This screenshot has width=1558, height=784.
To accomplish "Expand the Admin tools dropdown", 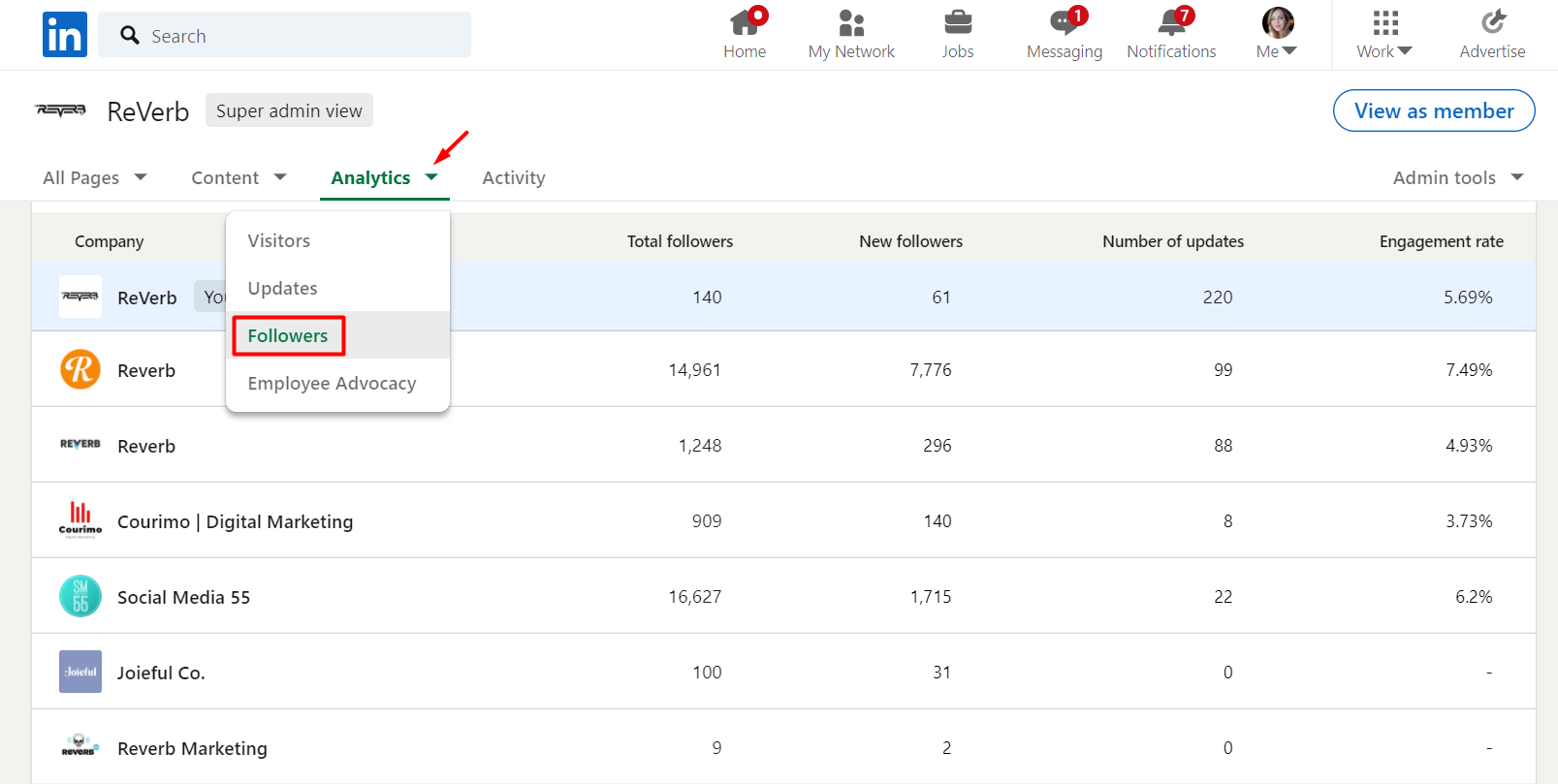I will coord(1517,177).
